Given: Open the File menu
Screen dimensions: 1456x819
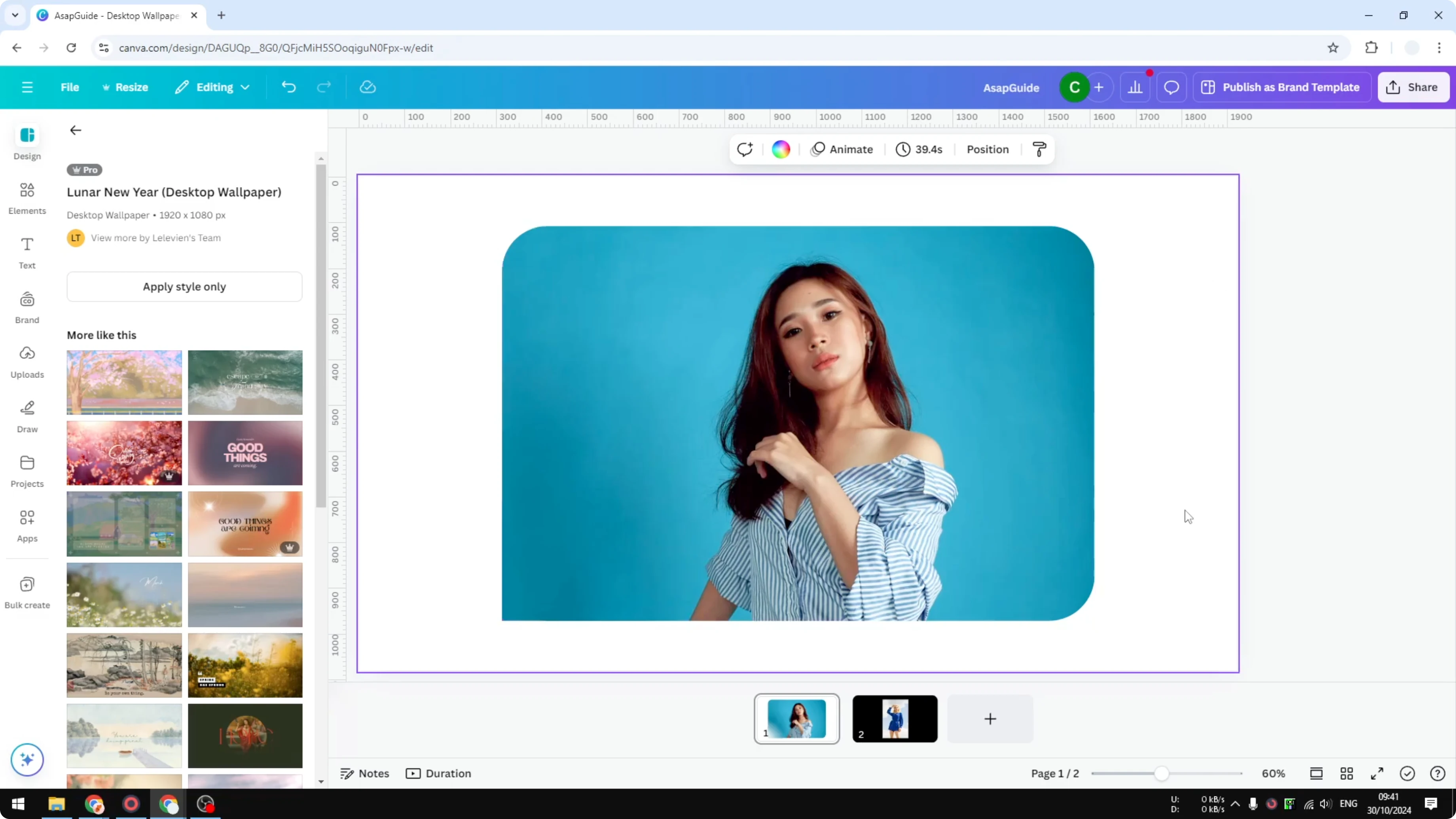Looking at the screenshot, I should [x=70, y=87].
